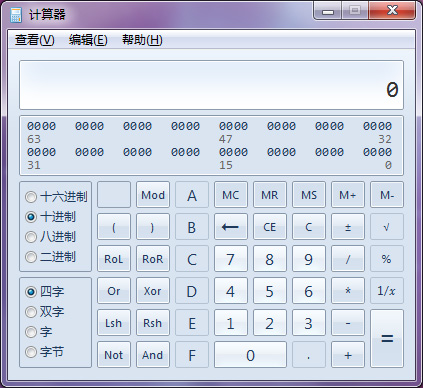Click the digit 8 key
Viewport: 423px width, 388px height.
pos(270,259)
